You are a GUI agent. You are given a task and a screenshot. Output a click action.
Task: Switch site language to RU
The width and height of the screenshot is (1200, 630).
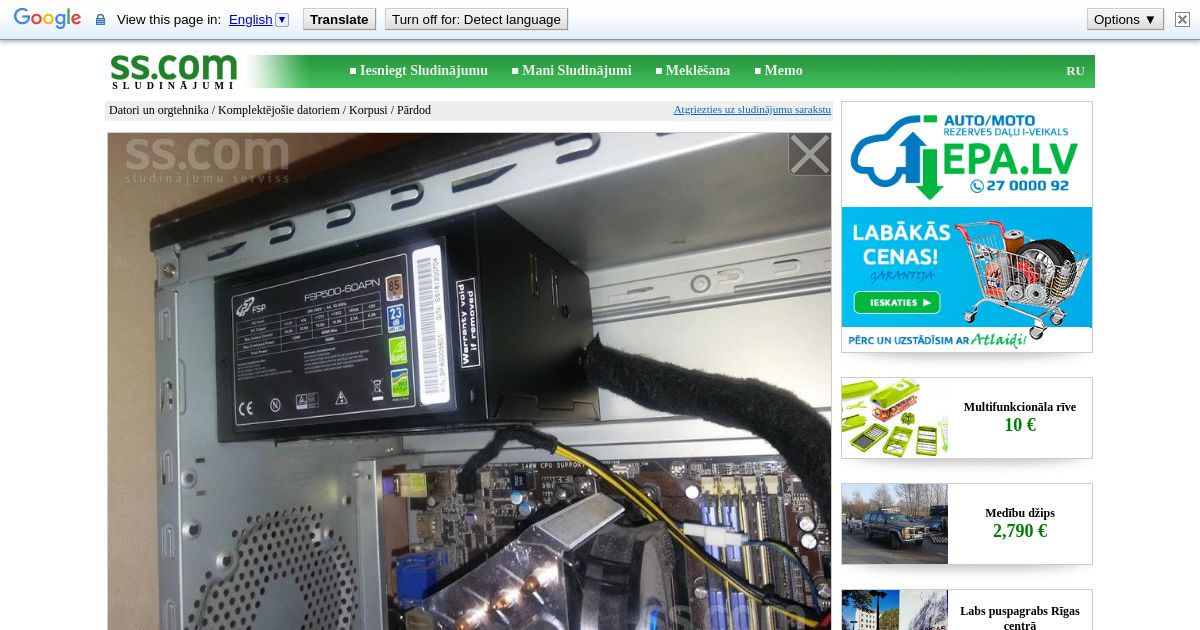pyautogui.click(x=1075, y=71)
